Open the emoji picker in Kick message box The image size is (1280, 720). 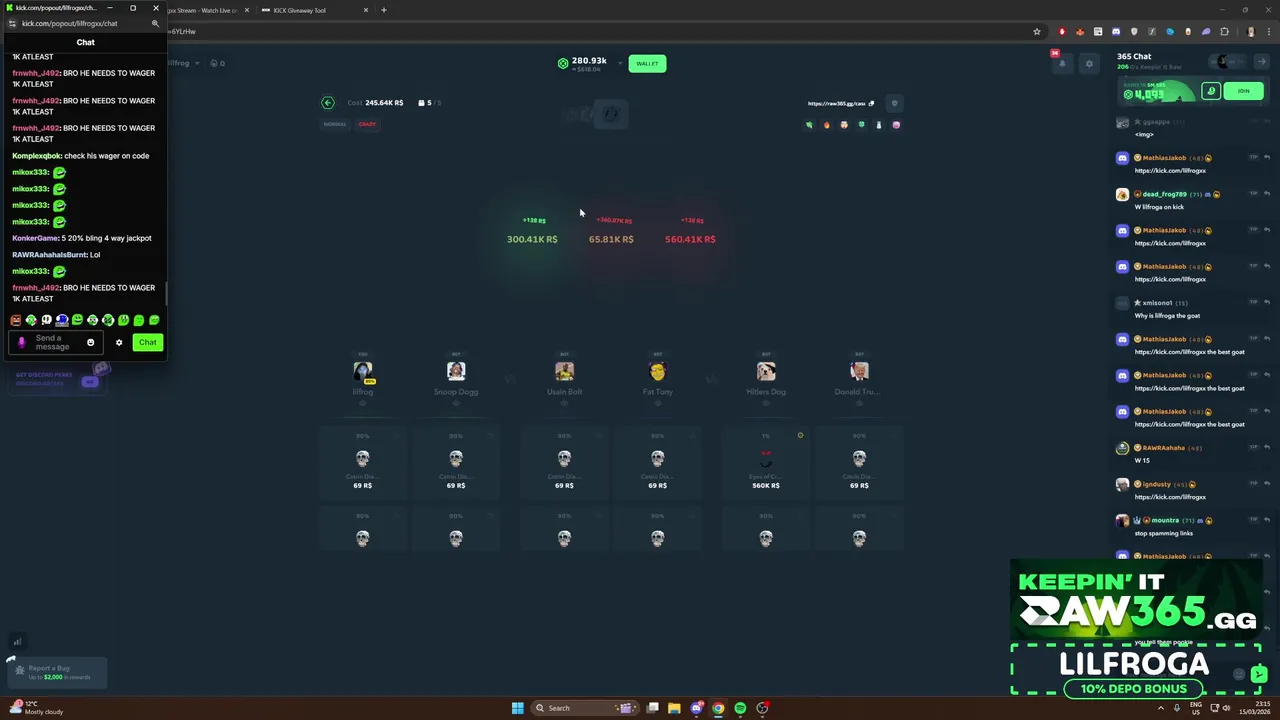pyautogui.click(x=90, y=343)
